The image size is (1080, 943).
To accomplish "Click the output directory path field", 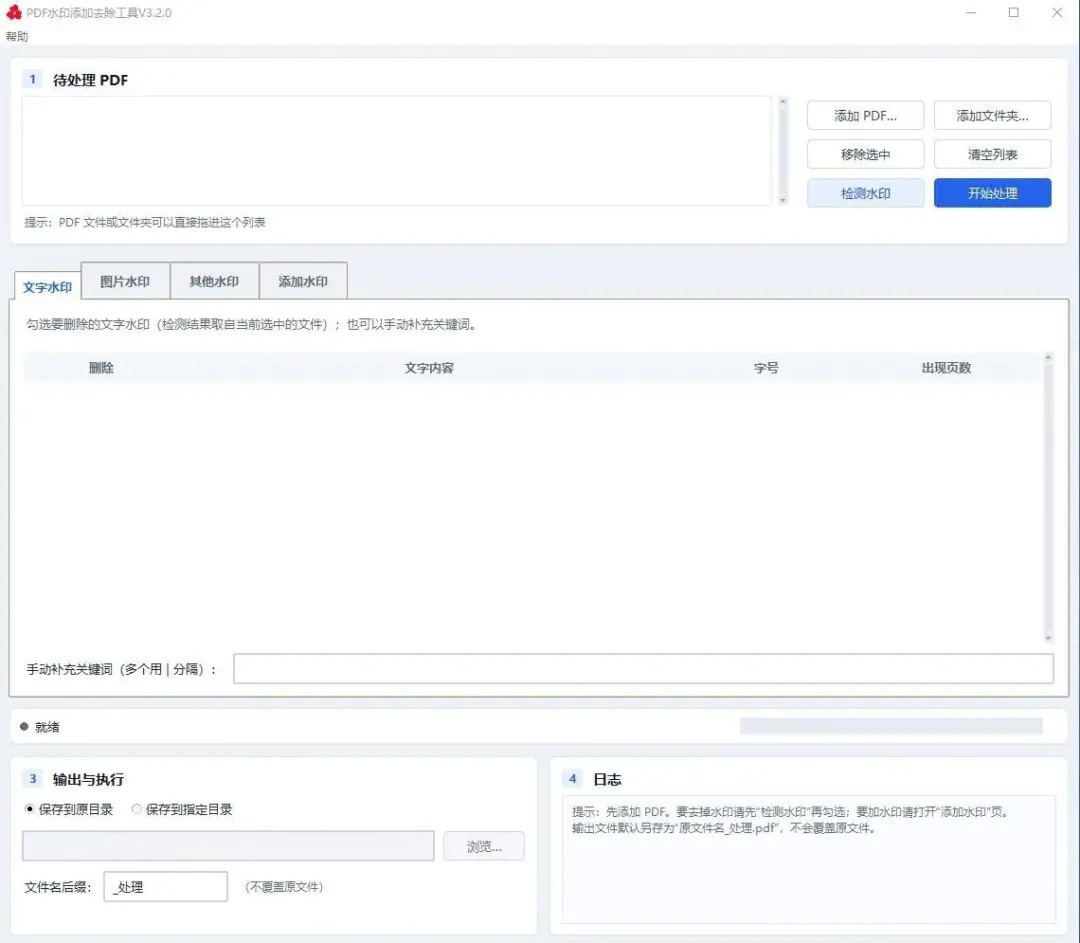I will pos(228,846).
